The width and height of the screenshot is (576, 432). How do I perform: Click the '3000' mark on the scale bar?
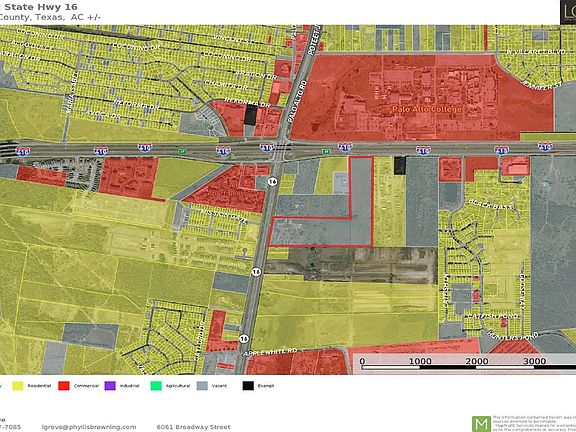tap(534, 361)
